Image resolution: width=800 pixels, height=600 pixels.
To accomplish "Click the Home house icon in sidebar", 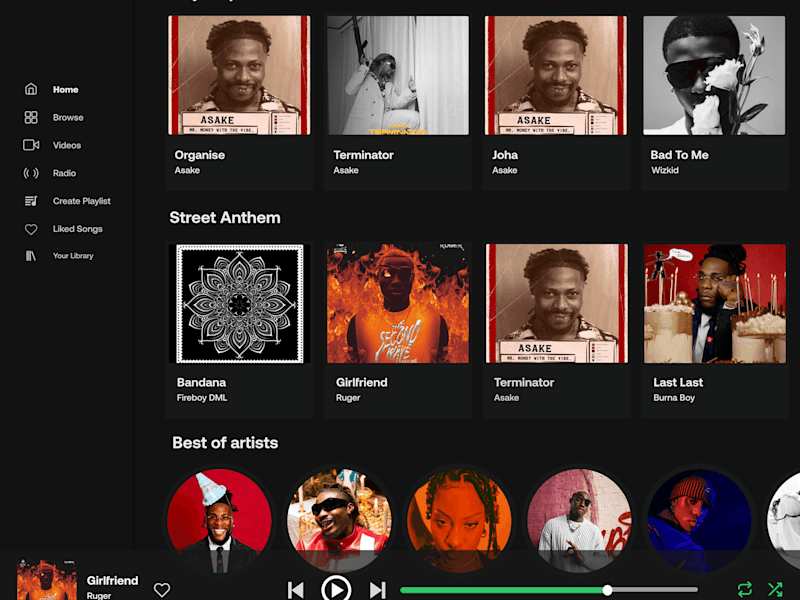I will 31,89.
